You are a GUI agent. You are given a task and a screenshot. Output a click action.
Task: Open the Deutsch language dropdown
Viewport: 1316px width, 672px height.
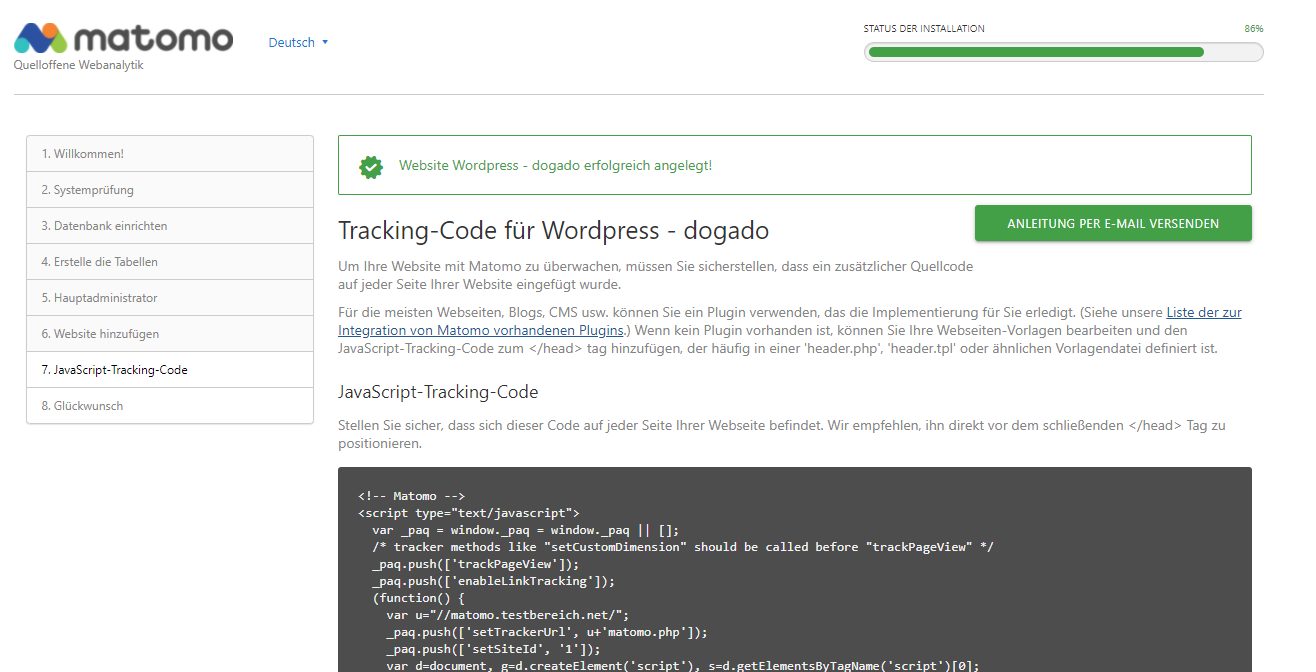[291, 43]
